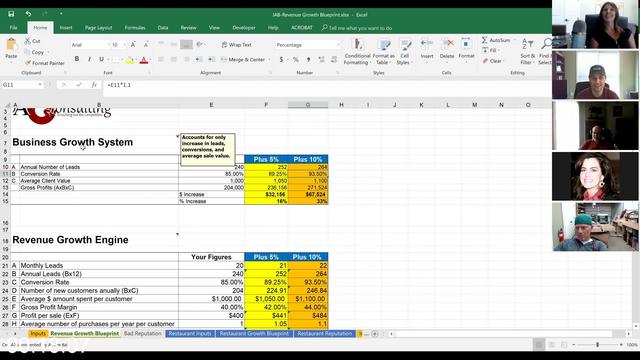Open the Merge & Center dropdown arrow
Image resolution: width=640 pixels, height=360 pixels.
269,60
